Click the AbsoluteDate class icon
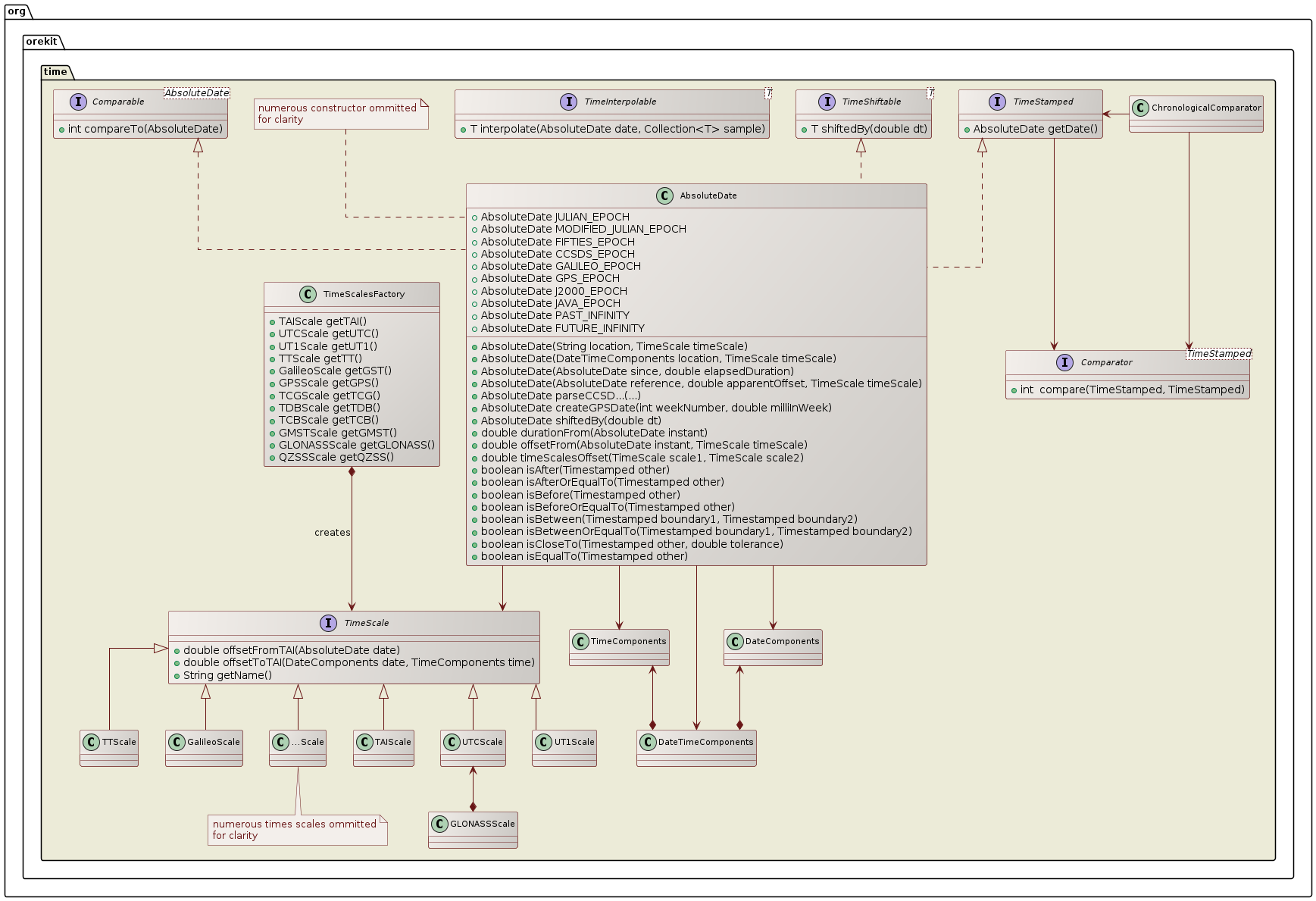The height and width of the screenshot is (901, 1316). [x=666, y=195]
